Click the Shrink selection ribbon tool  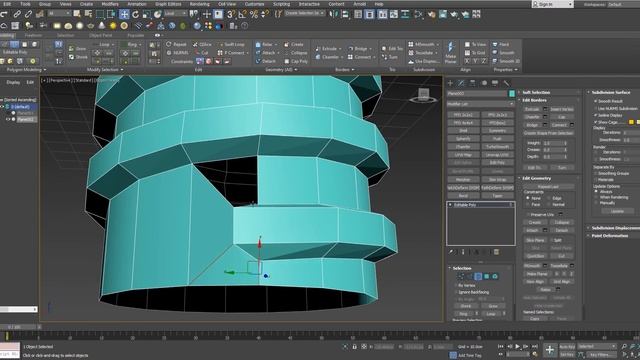coord(78,57)
